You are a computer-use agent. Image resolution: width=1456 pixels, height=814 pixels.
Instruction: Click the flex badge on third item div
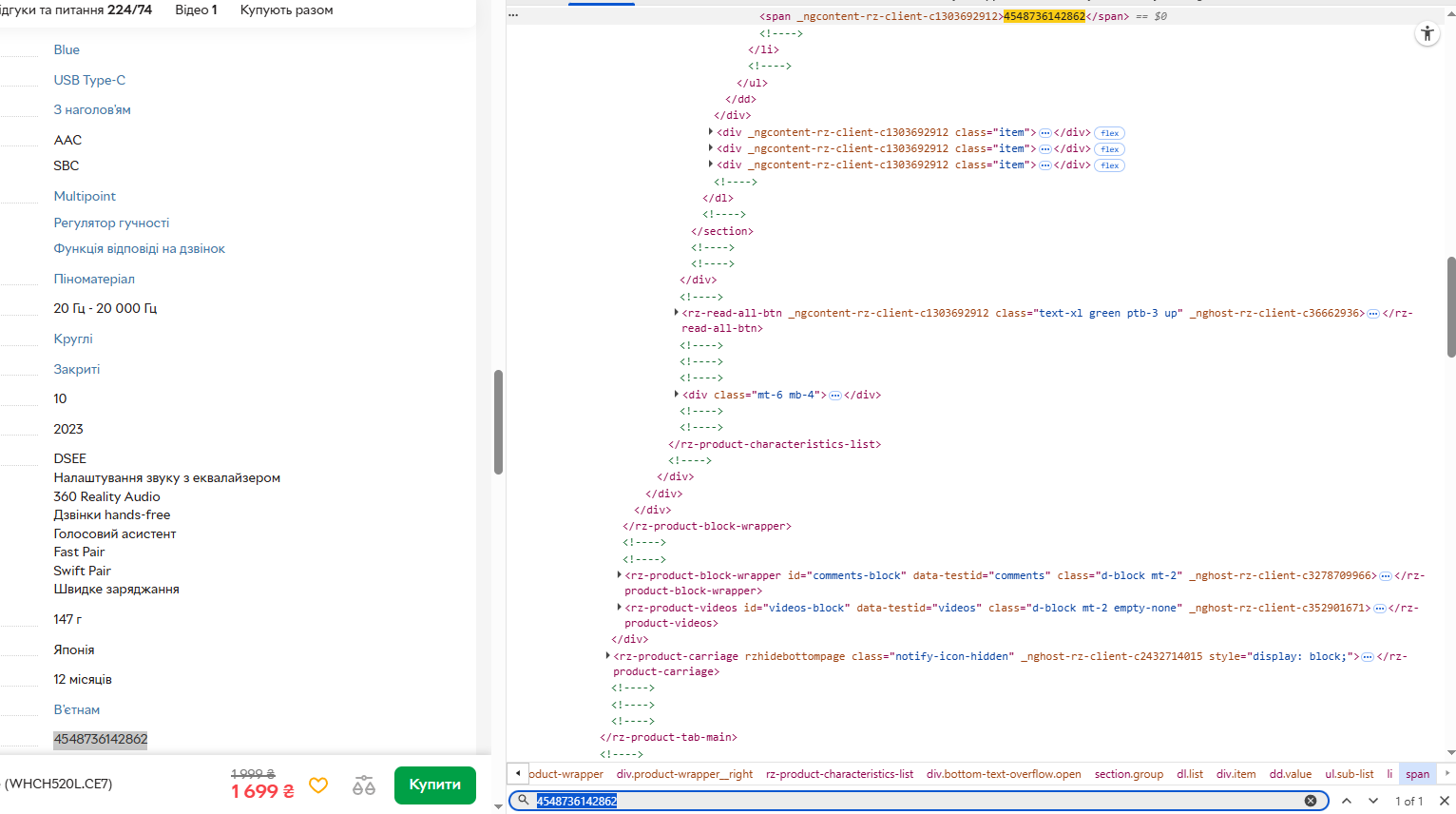[1110, 165]
